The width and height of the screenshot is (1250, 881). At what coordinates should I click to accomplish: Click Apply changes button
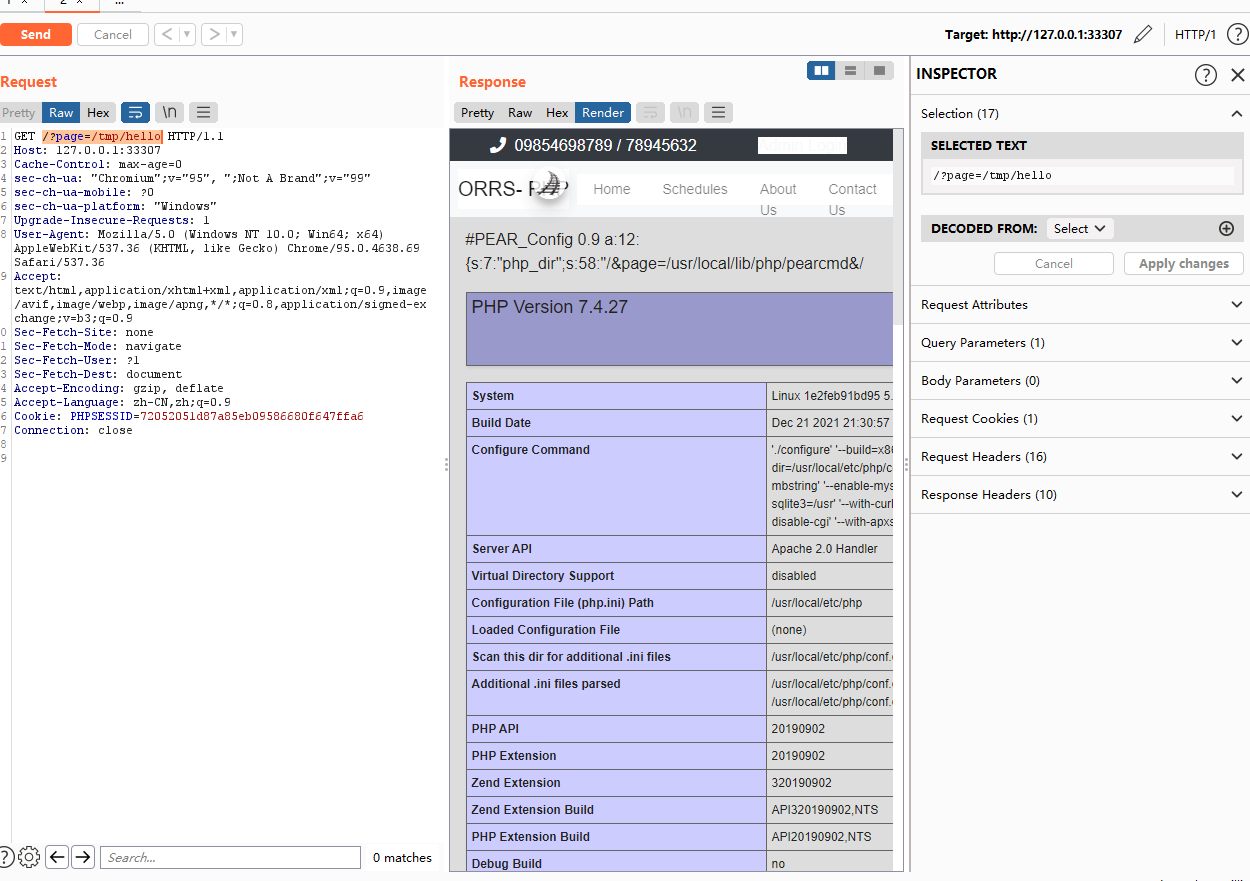(x=1183, y=264)
